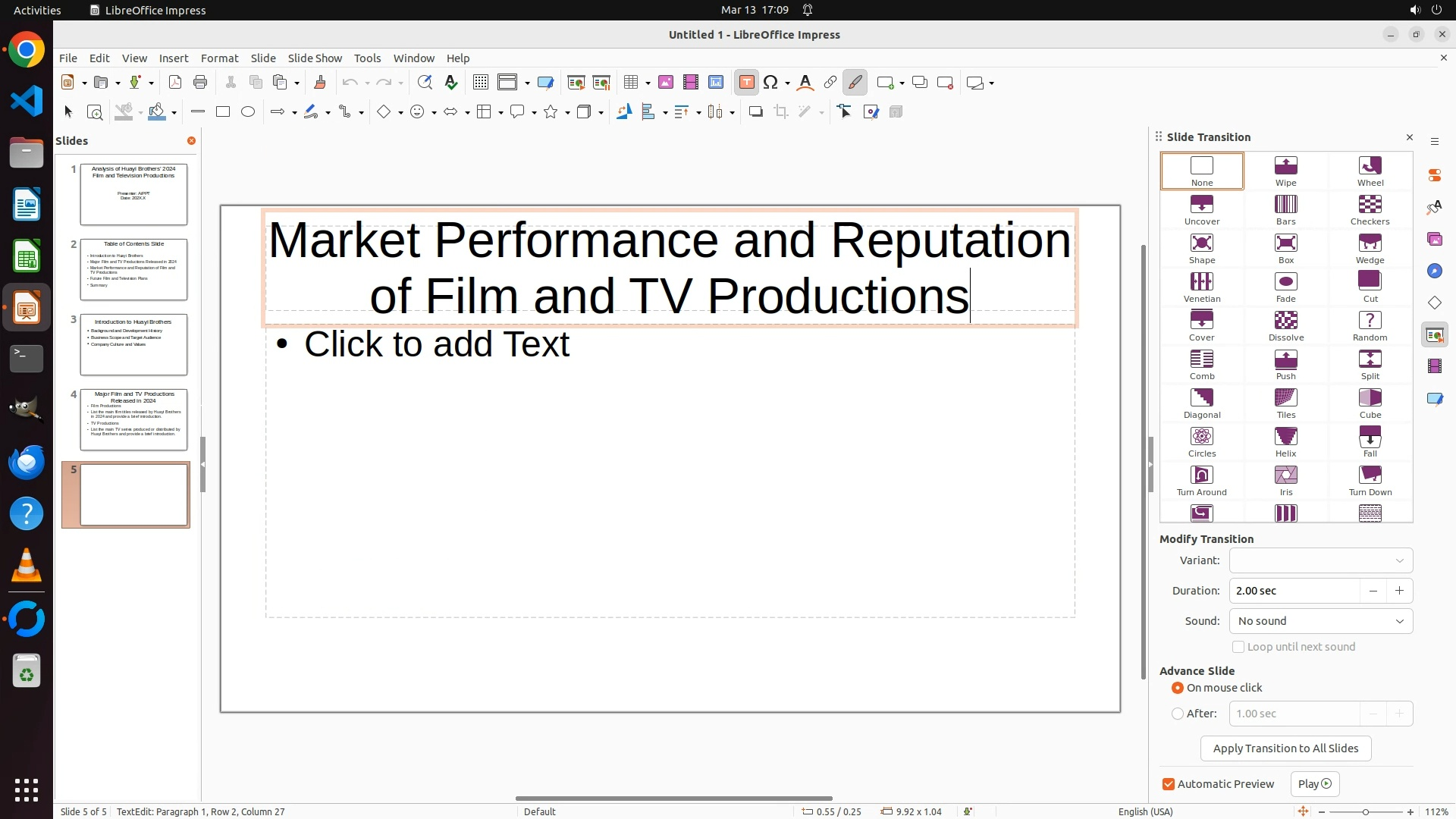Select the After advance radio button
The image size is (1456, 819).
(x=1178, y=714)
